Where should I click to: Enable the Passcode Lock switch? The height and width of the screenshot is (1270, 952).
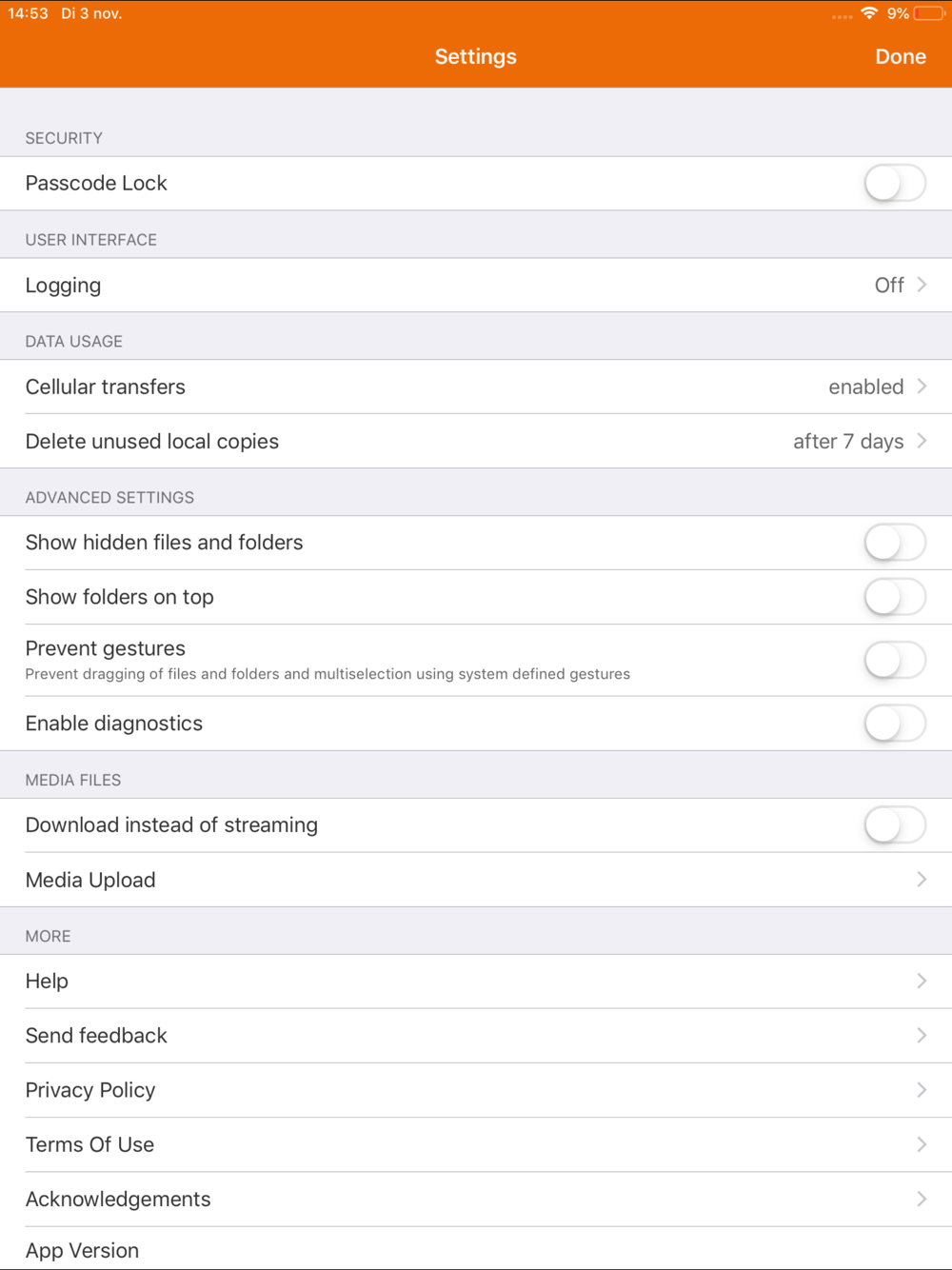[895, 183]
